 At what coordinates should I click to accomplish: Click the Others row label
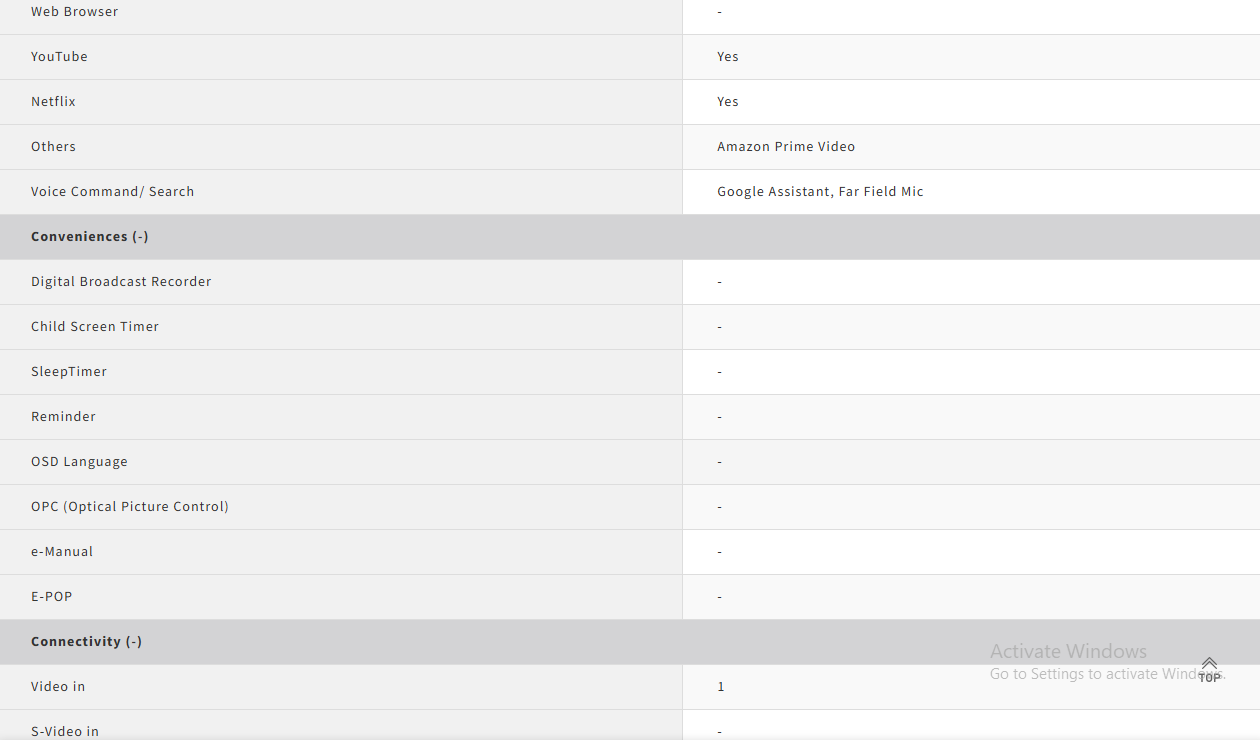coord(53,147)
